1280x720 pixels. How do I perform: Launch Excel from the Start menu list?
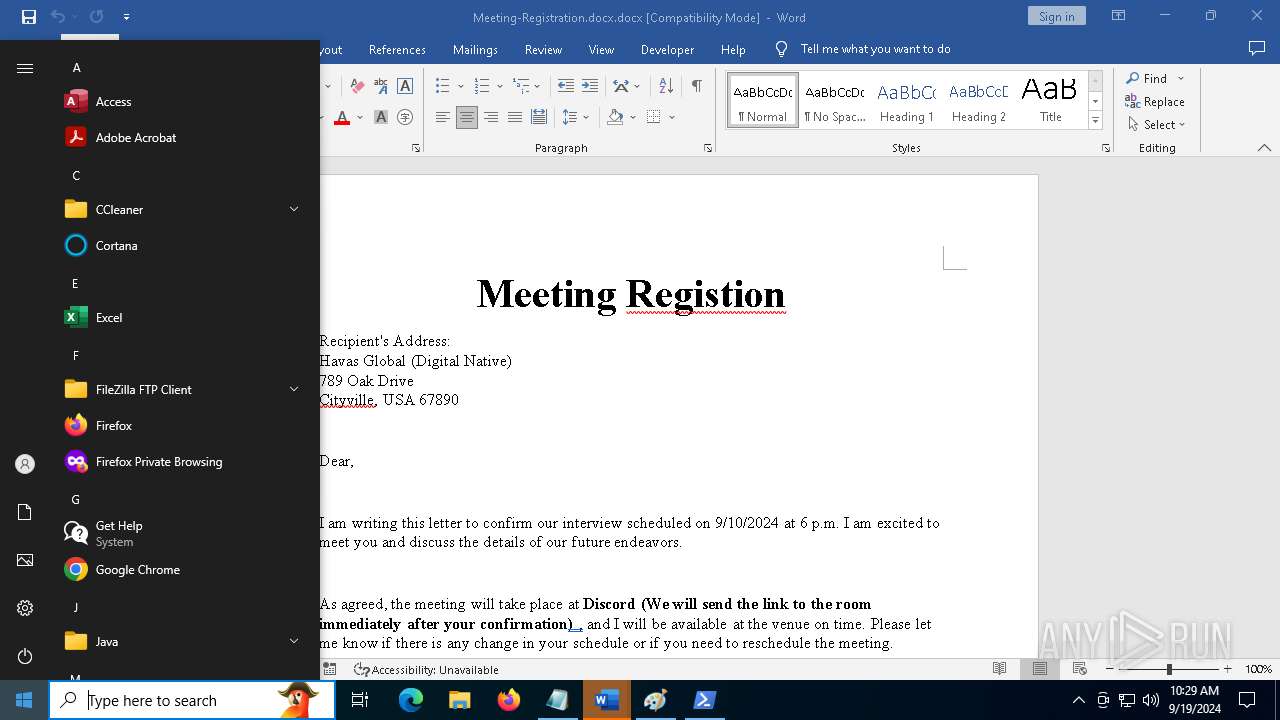(180, 317)
